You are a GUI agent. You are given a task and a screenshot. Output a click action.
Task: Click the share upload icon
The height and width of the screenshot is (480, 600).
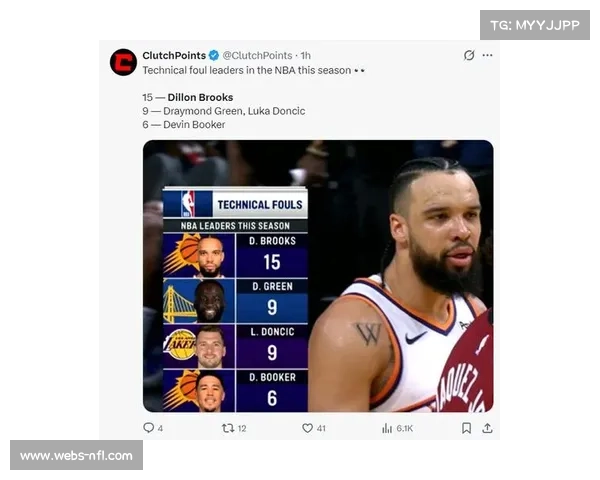tap(487, 428)
